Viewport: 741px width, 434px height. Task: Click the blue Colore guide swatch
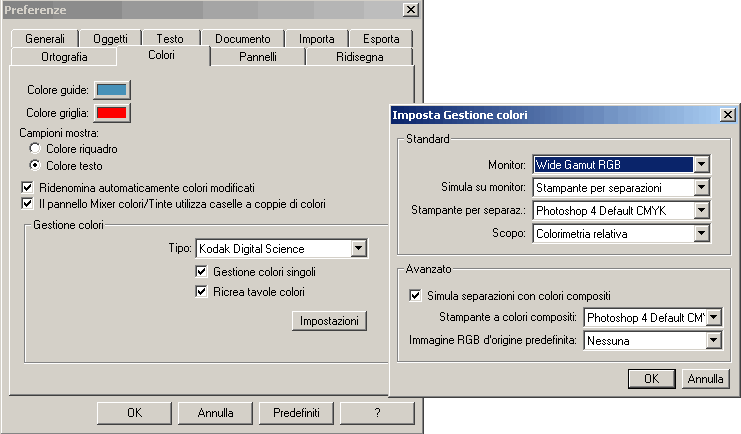click(111, 90)
